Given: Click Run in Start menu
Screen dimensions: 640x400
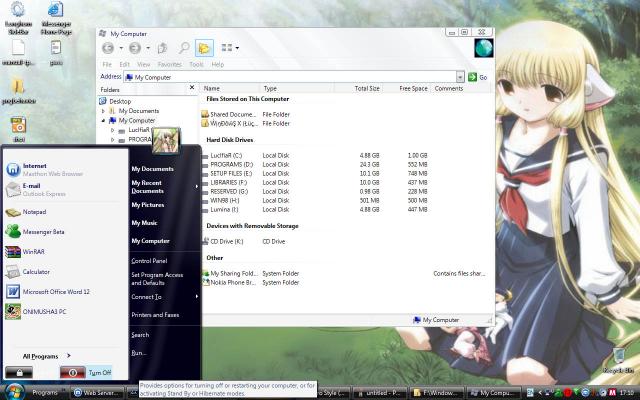Looking at the screenshot, I should click(138, 353).
